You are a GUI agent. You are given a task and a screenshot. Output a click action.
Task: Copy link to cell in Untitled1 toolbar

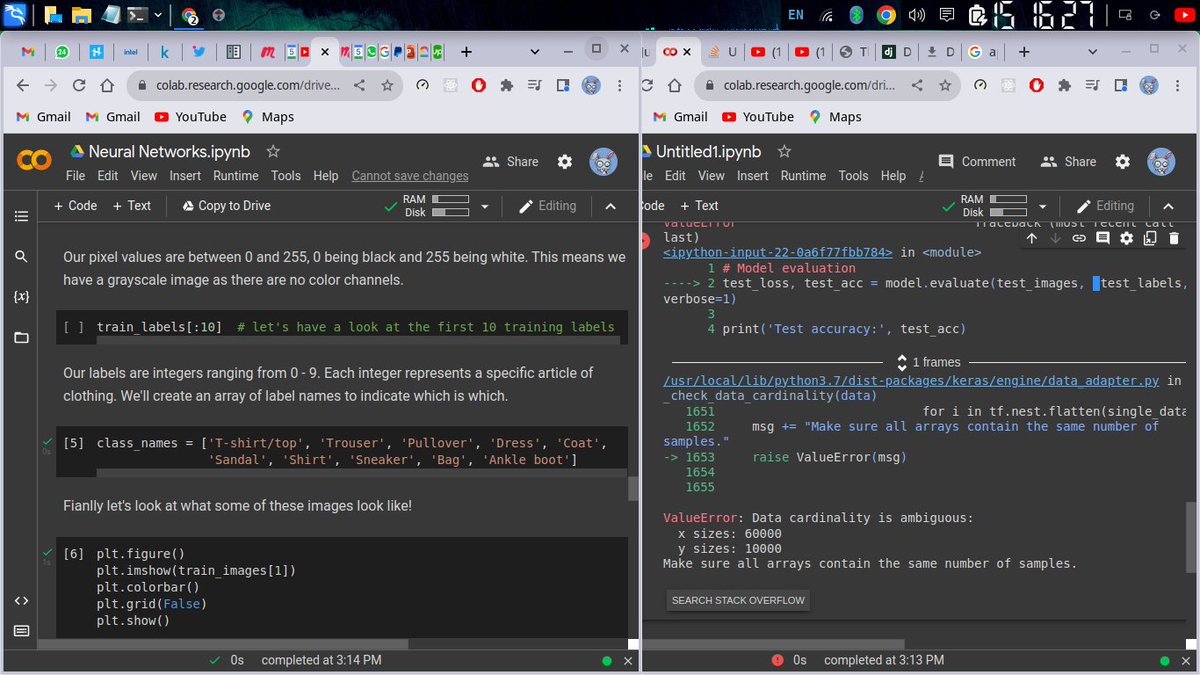coord(1079,238)
